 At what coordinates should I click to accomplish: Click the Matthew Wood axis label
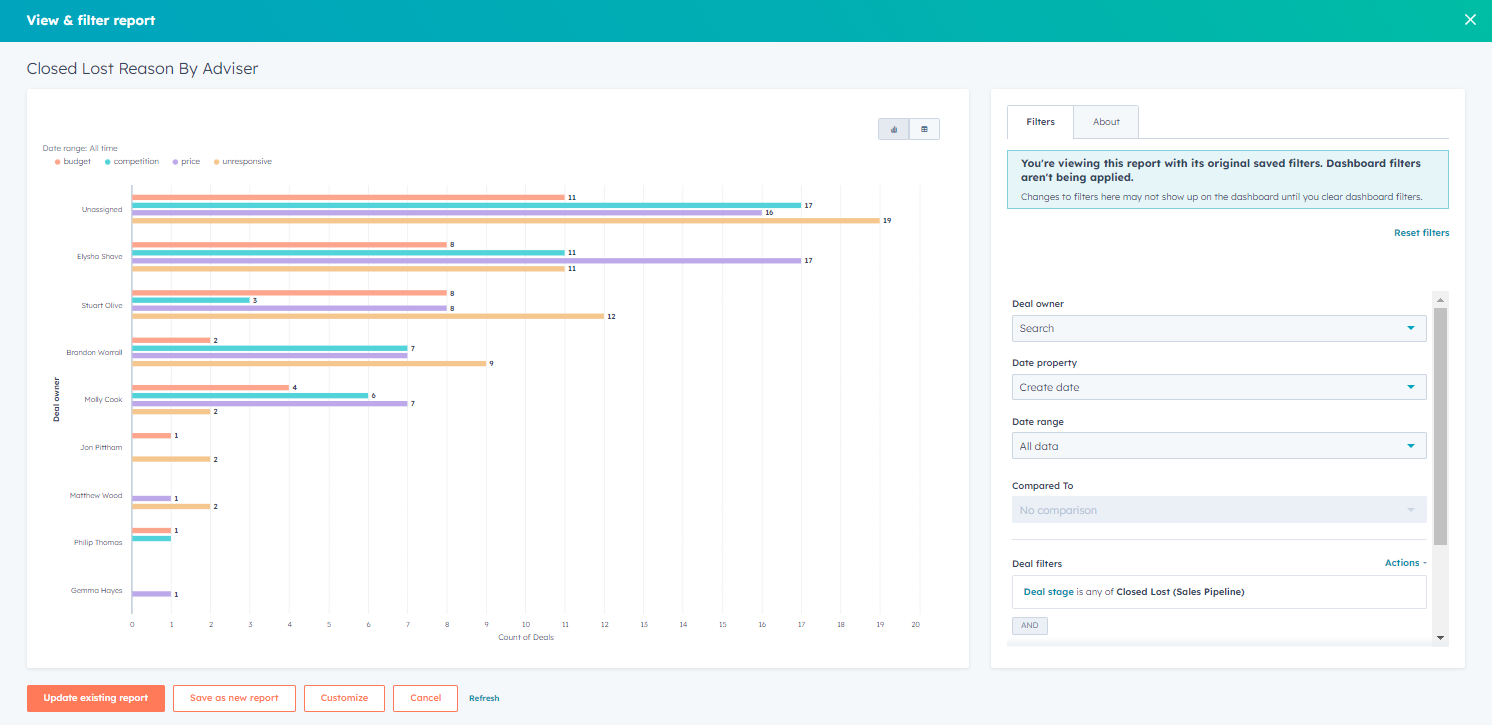click(96, 495)
